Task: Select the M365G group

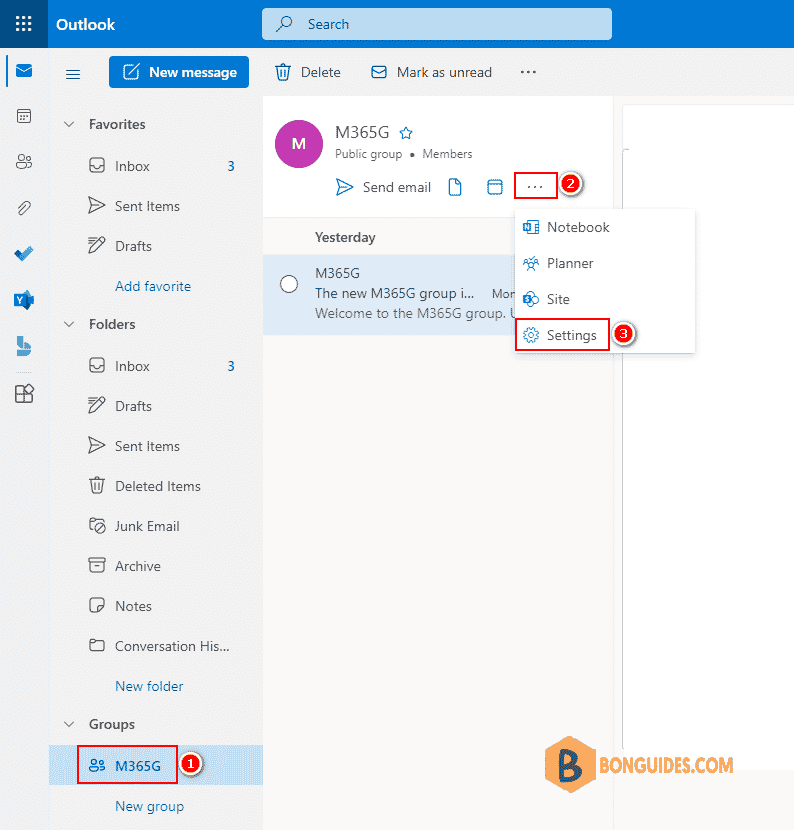Action: coord(156,765)
